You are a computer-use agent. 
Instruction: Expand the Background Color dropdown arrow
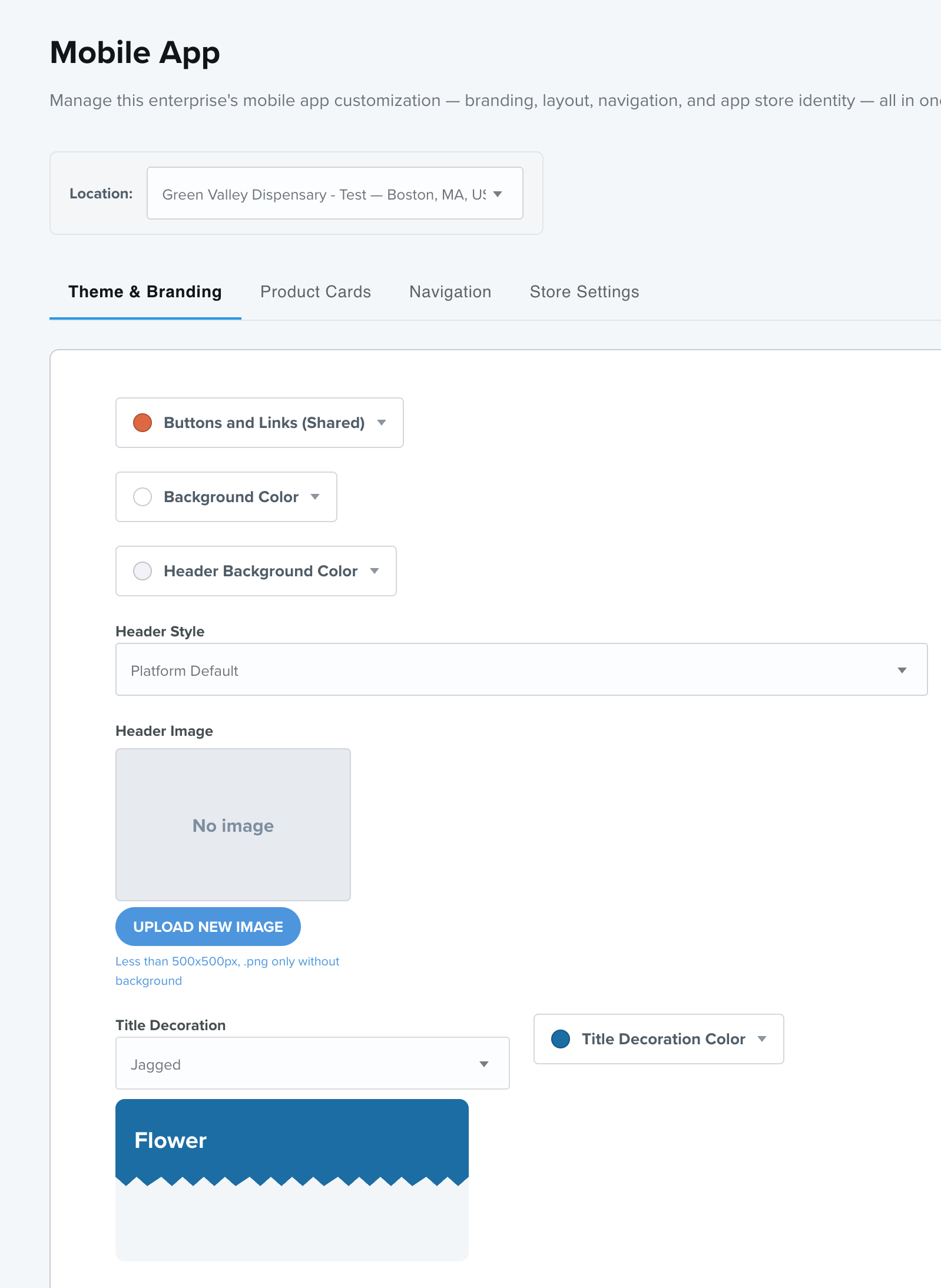point(315,497)
